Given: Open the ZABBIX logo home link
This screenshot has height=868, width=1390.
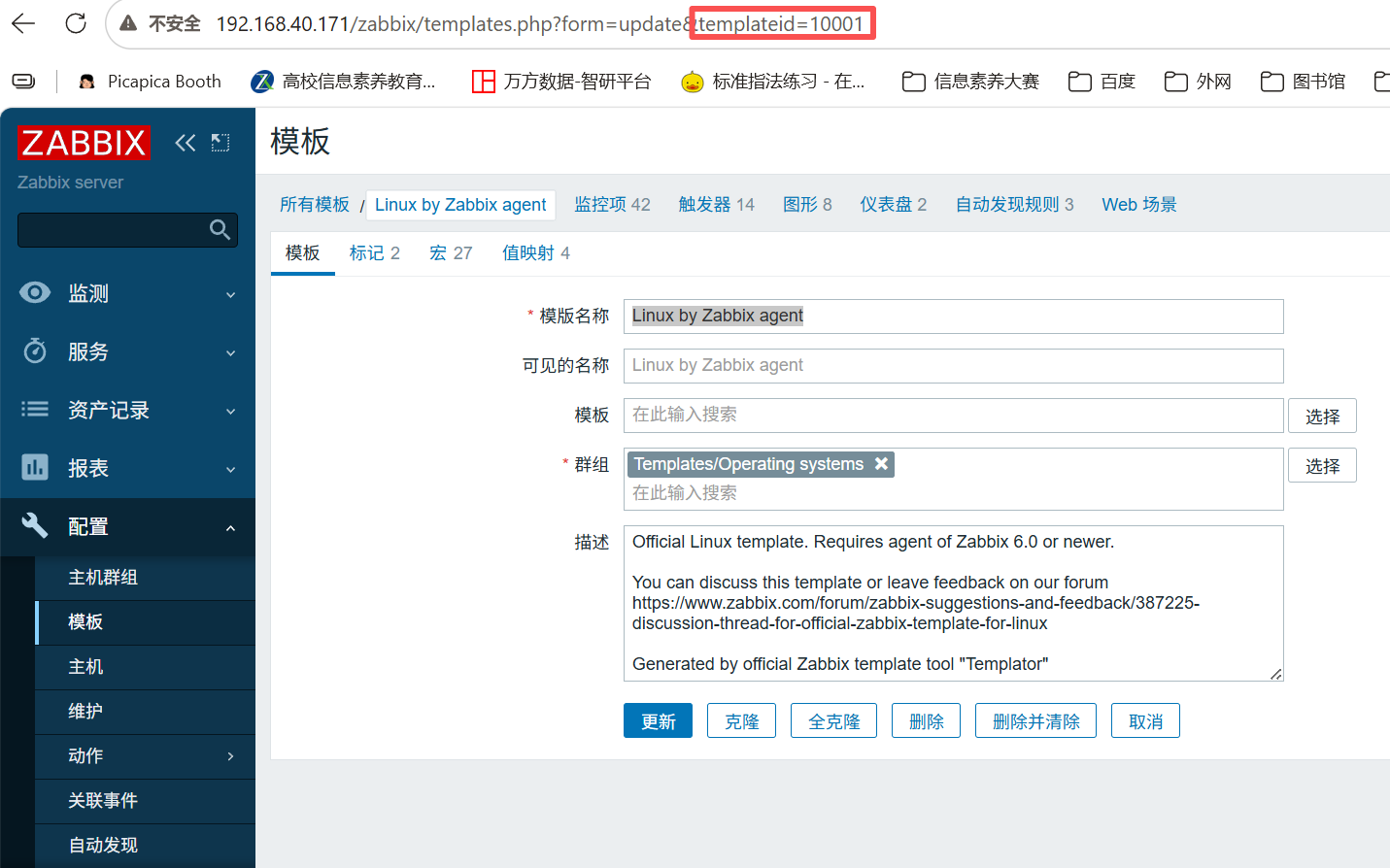Looking at the screenshot, I should click(x=84, y=143).
